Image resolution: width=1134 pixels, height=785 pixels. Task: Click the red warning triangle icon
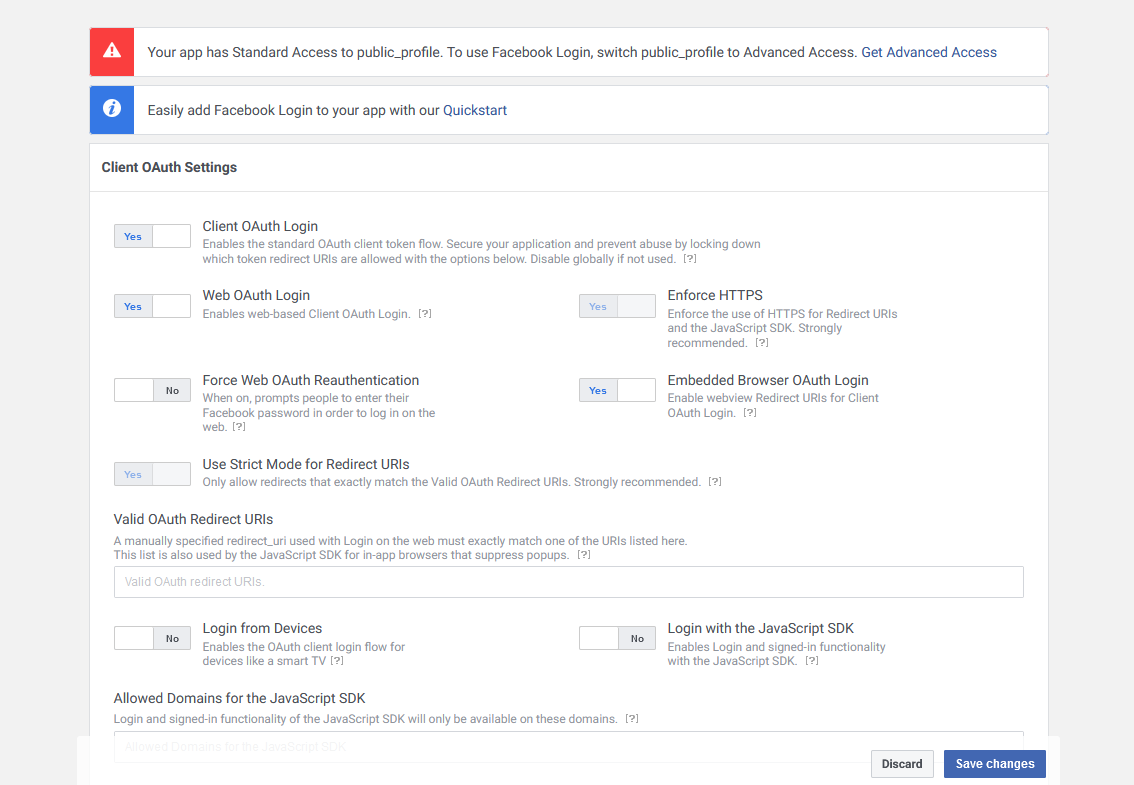point(112,51)
